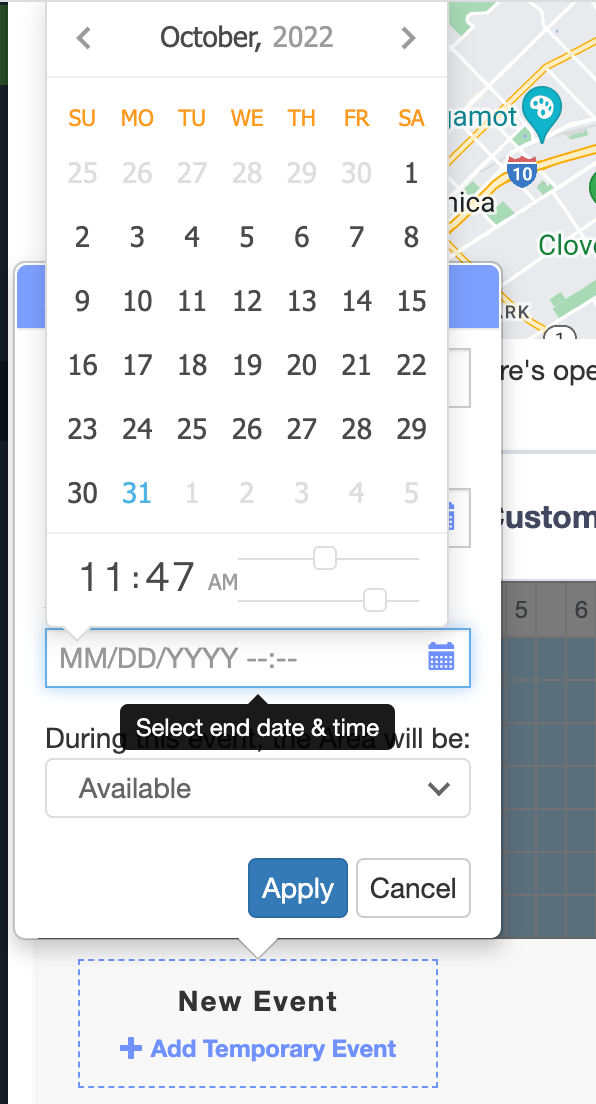Click the Apply button
The image size is (596, 1104).
(x=298, y=888)
